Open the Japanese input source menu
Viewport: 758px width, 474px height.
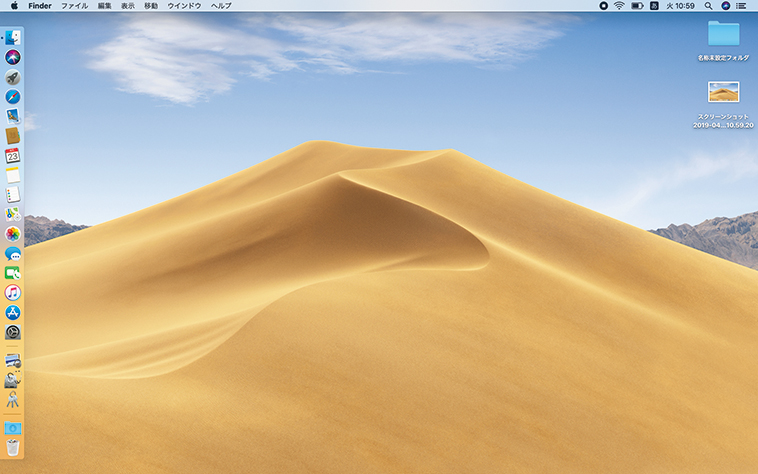(x=654, y=6)
